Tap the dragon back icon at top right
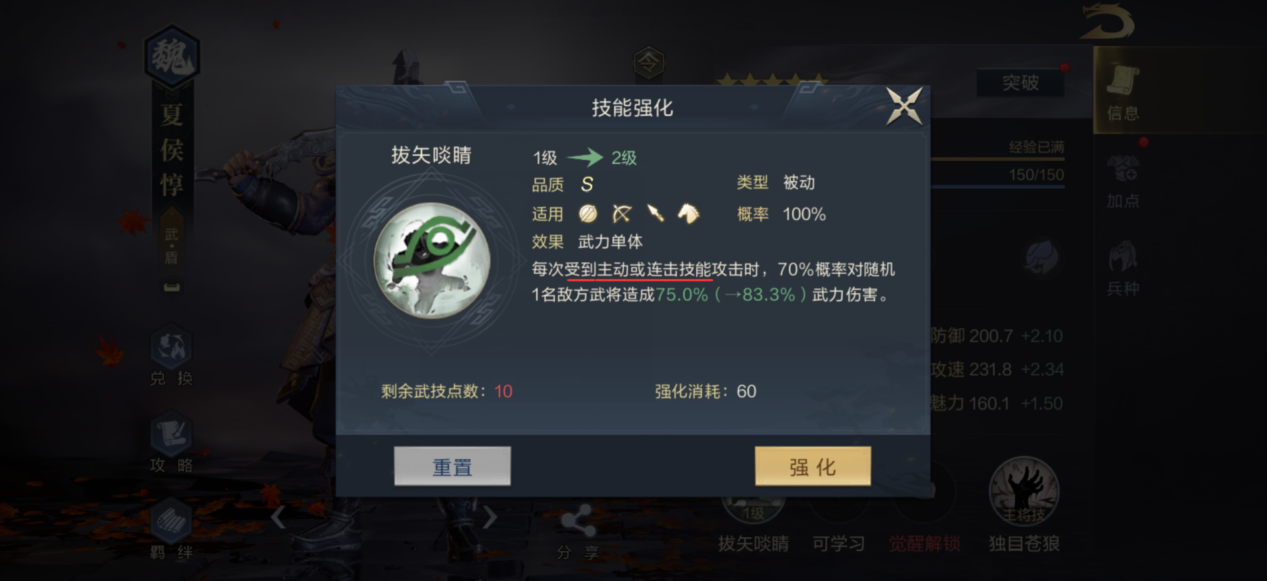 click(x=1107, y=21)
